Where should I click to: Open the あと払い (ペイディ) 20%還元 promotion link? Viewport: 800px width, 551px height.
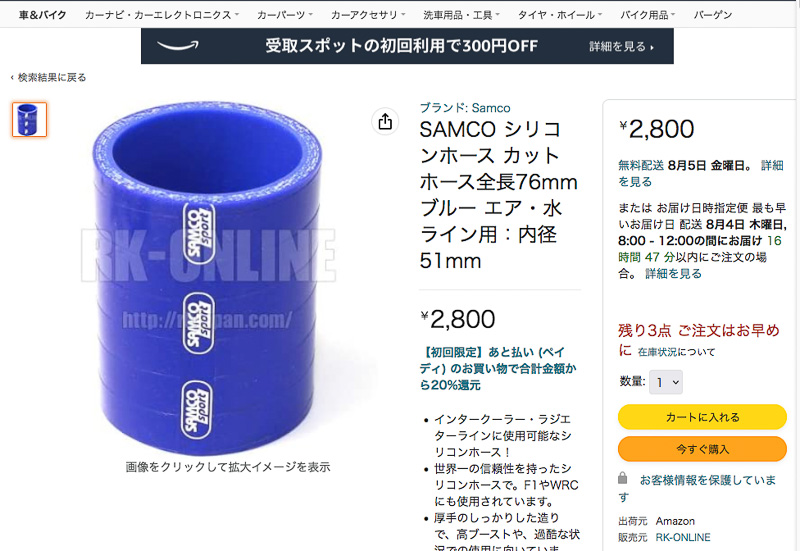point(498,368)
